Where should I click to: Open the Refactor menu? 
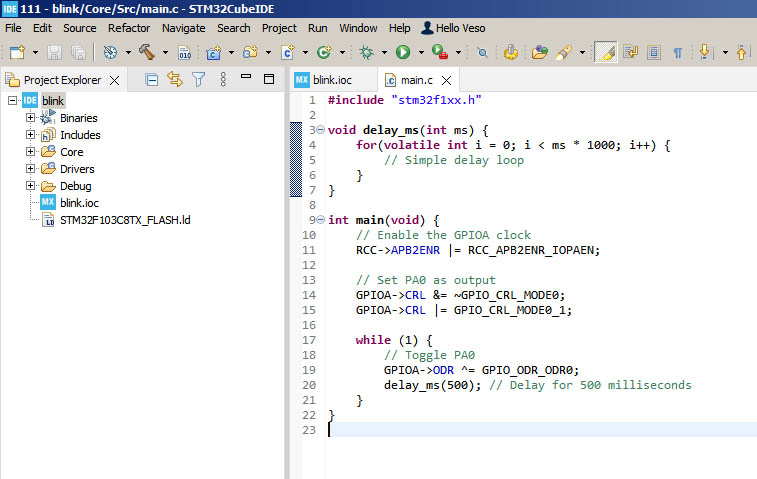[128, 28]
